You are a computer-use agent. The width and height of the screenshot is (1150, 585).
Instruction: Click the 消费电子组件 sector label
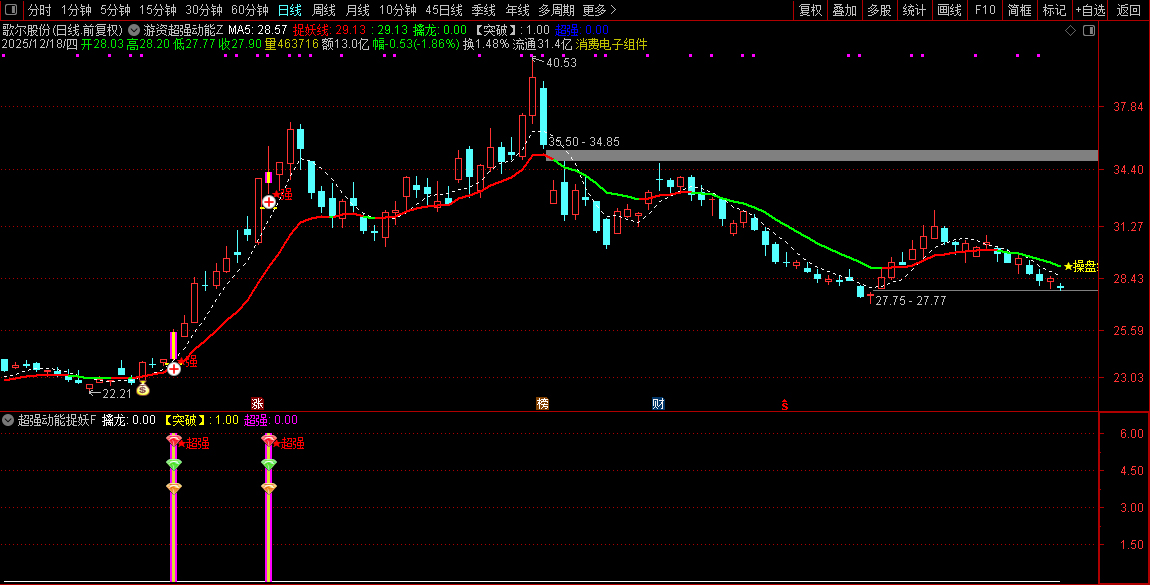612,44
